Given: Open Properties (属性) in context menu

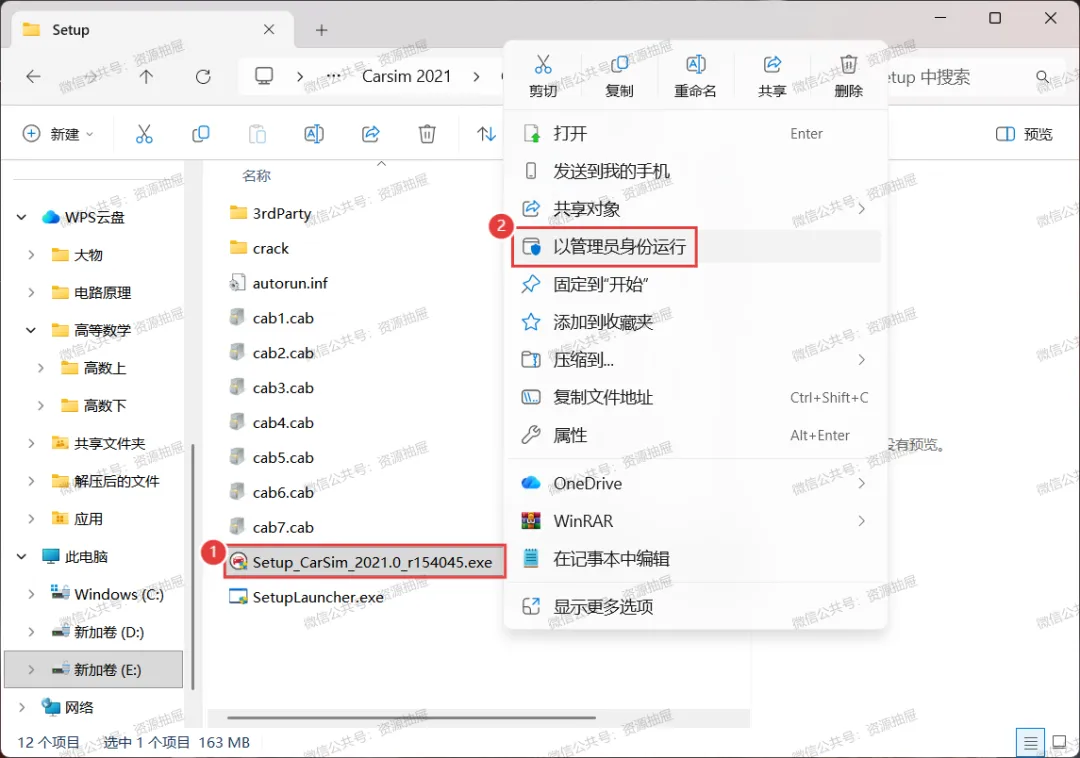Looking at the screenshot, I should [x=693, y=435].
